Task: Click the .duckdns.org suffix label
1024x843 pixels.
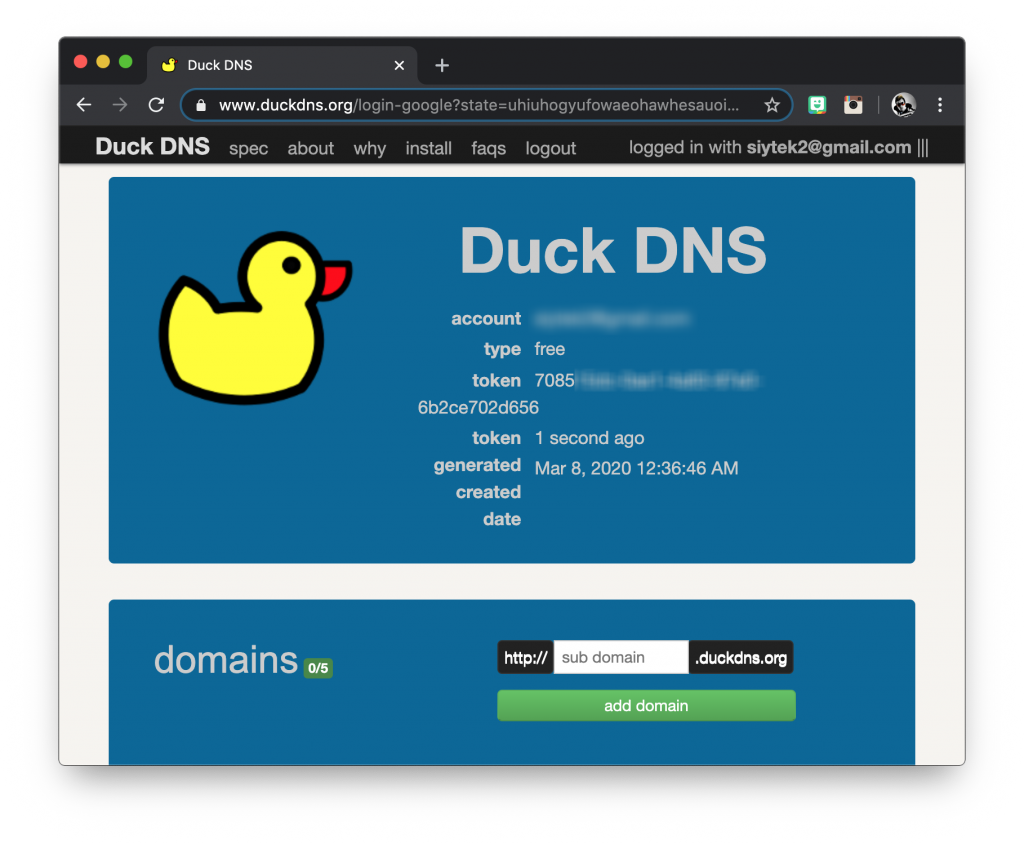Action: 741,658
